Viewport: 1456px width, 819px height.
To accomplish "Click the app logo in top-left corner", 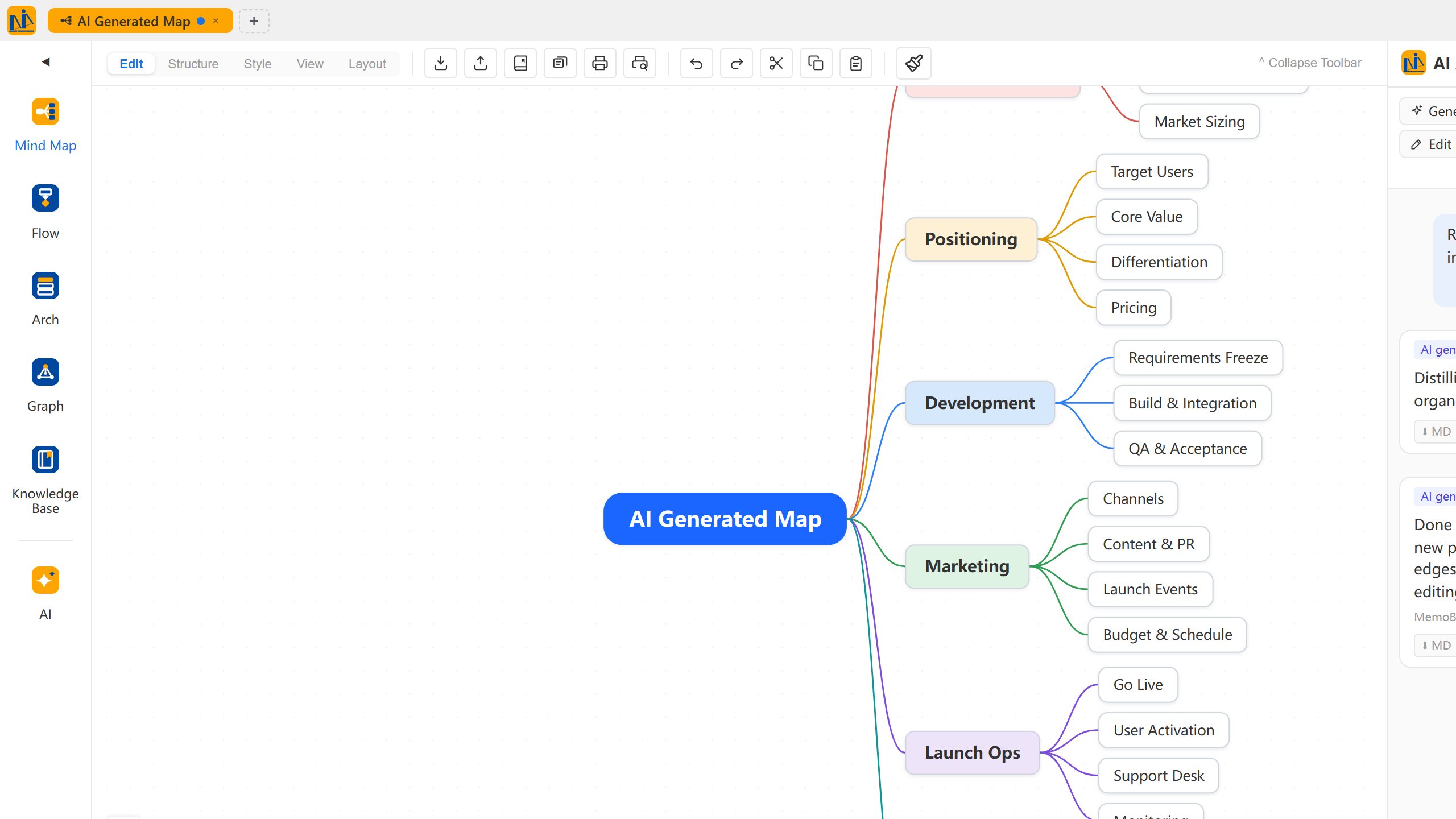I will point(22,21).
